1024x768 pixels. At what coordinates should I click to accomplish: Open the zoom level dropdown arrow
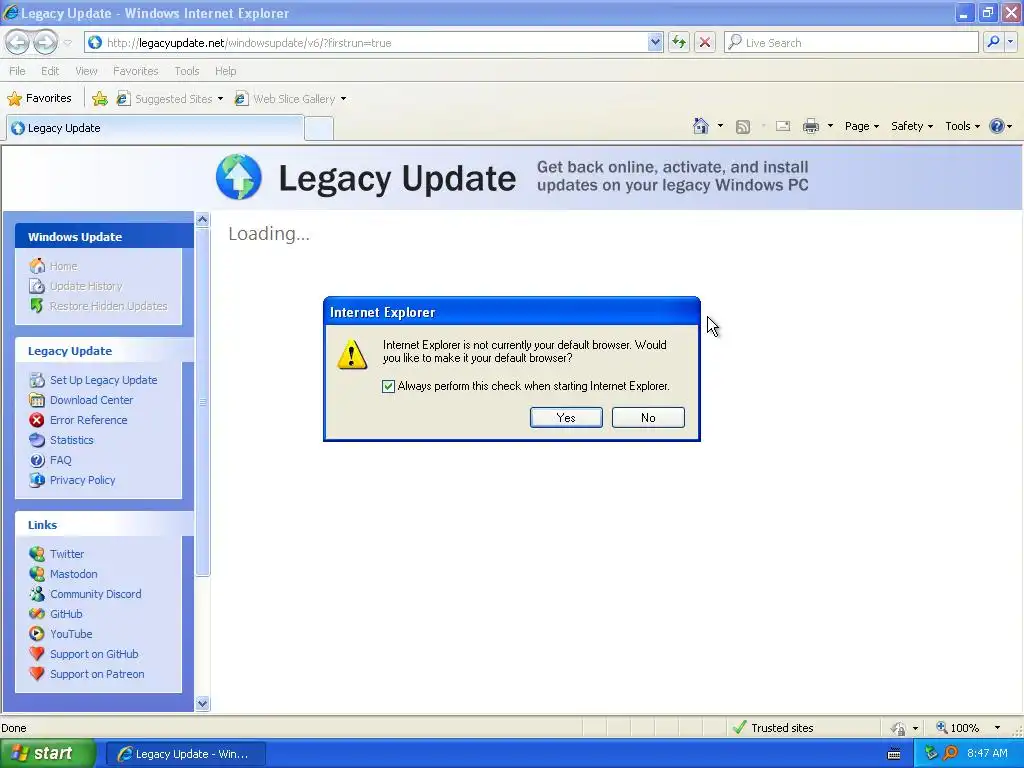[x=997, y=728]
